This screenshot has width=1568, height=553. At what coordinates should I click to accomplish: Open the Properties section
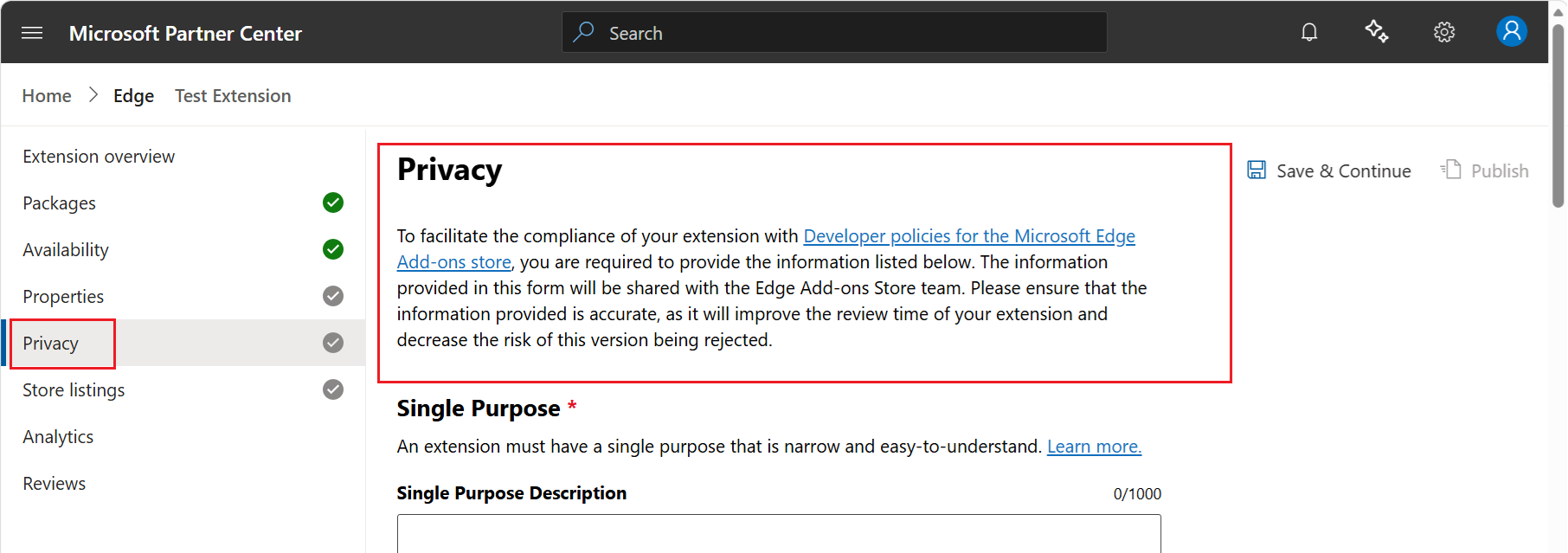point(63,297)
